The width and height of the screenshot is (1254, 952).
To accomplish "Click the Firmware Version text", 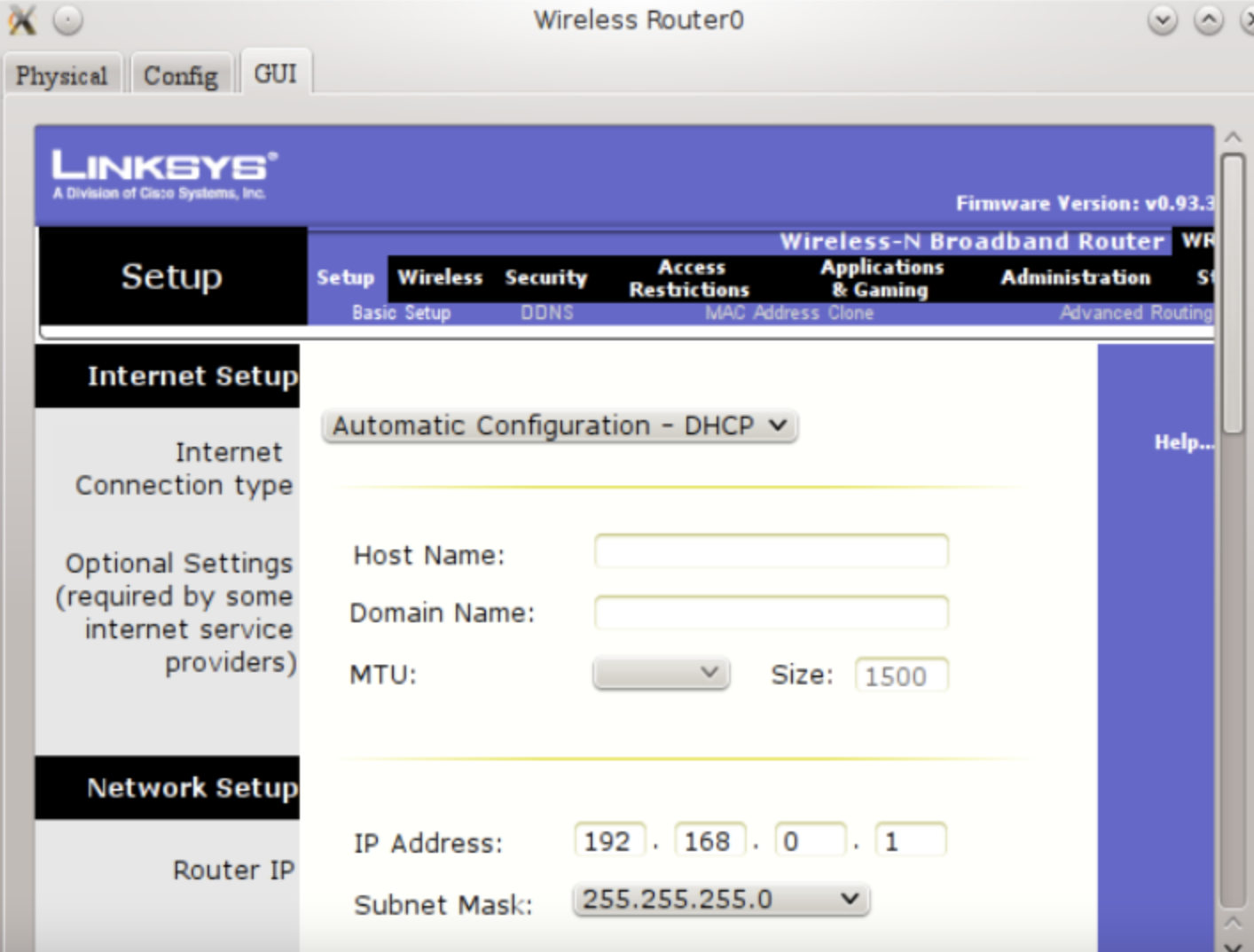I will (x=1085, y=204).
